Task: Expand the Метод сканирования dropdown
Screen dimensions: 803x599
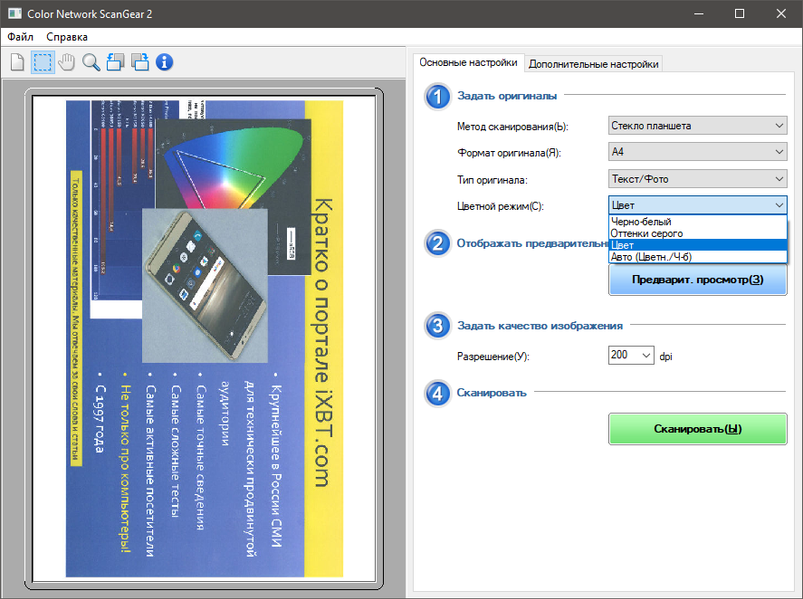Action: click(x=698, y=125)
